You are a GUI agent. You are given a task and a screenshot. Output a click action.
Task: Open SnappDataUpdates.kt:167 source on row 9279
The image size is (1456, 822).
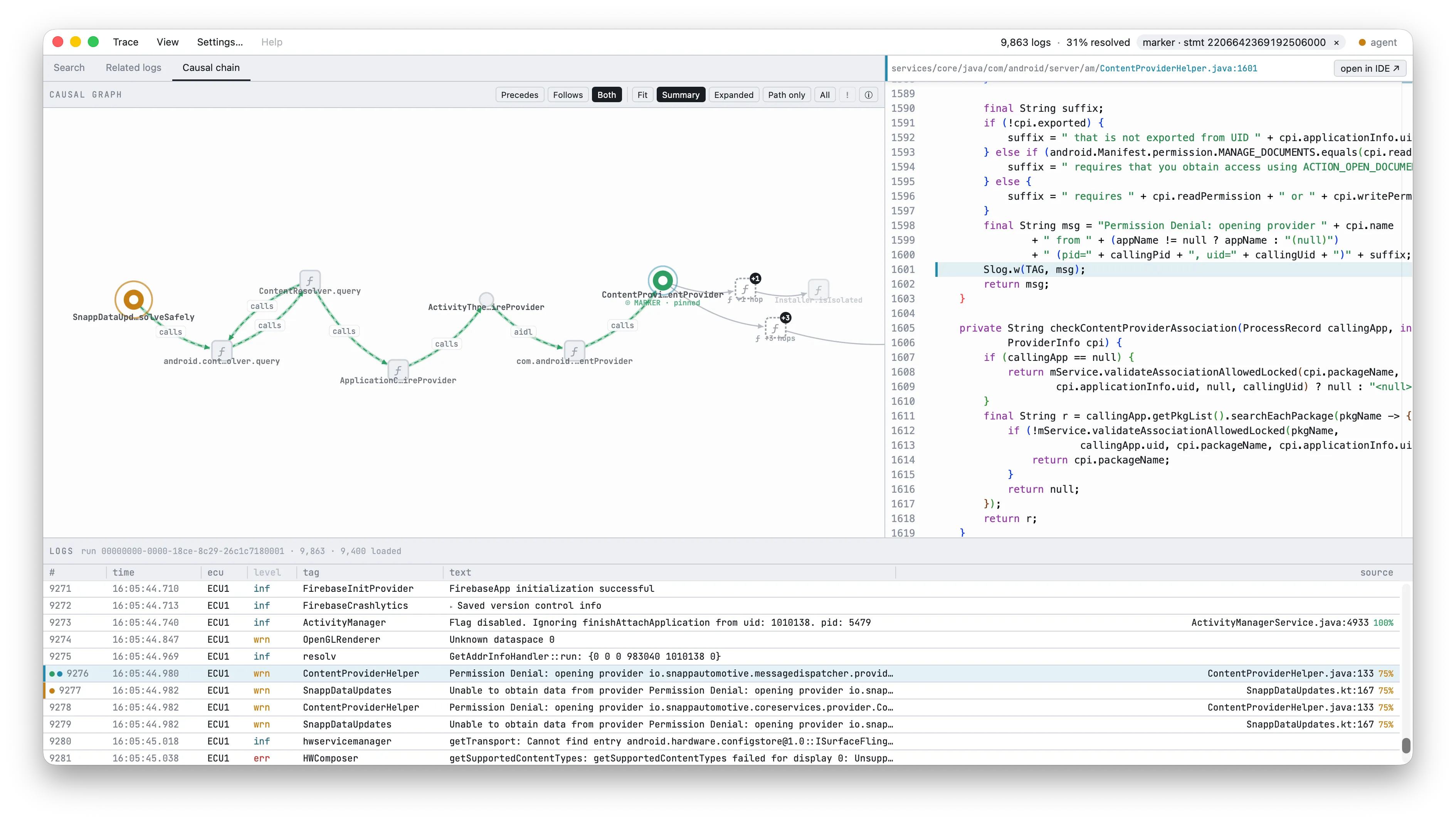1310,724
